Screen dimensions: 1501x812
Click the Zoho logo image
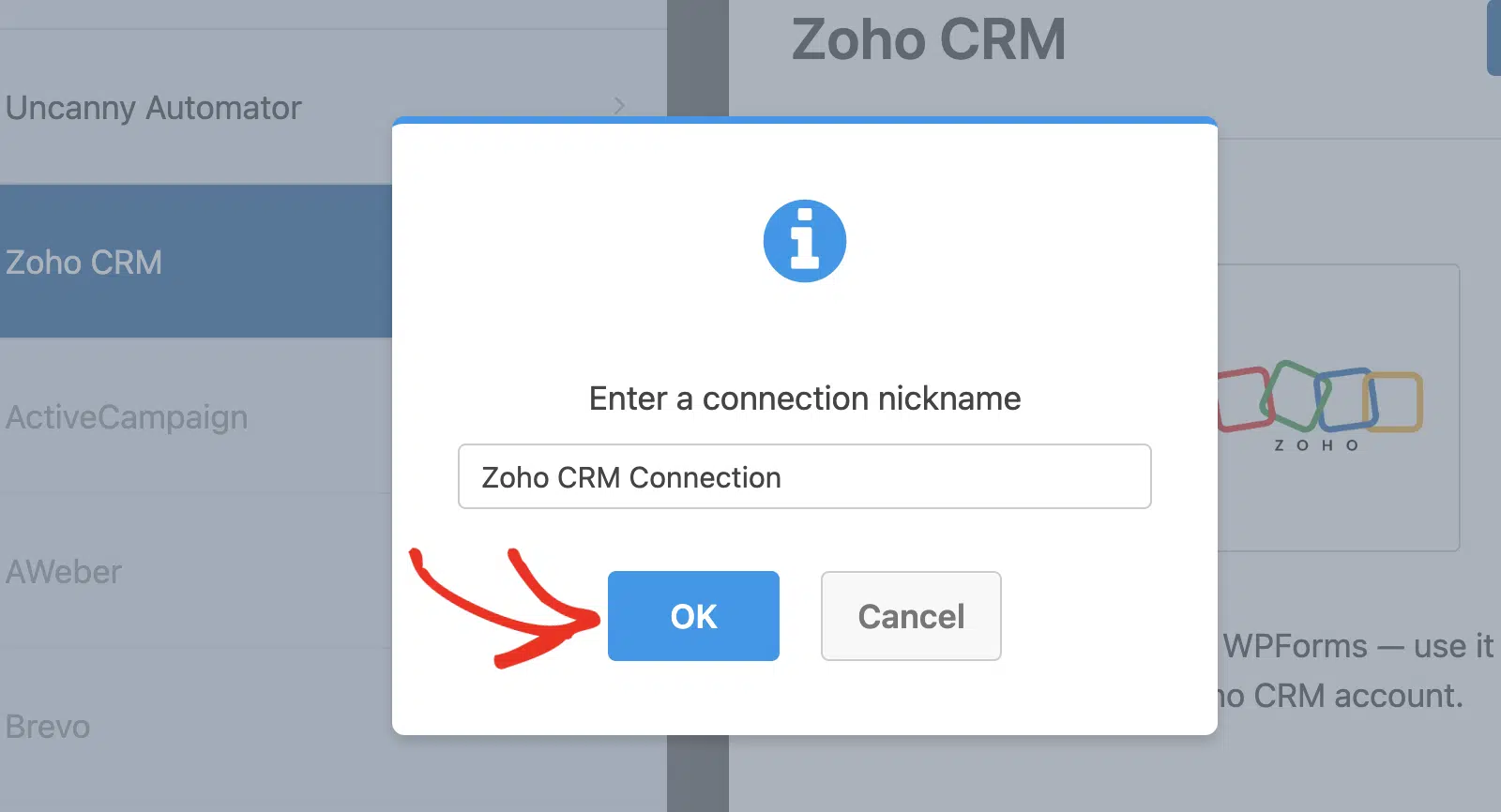tap(1320, 407)
